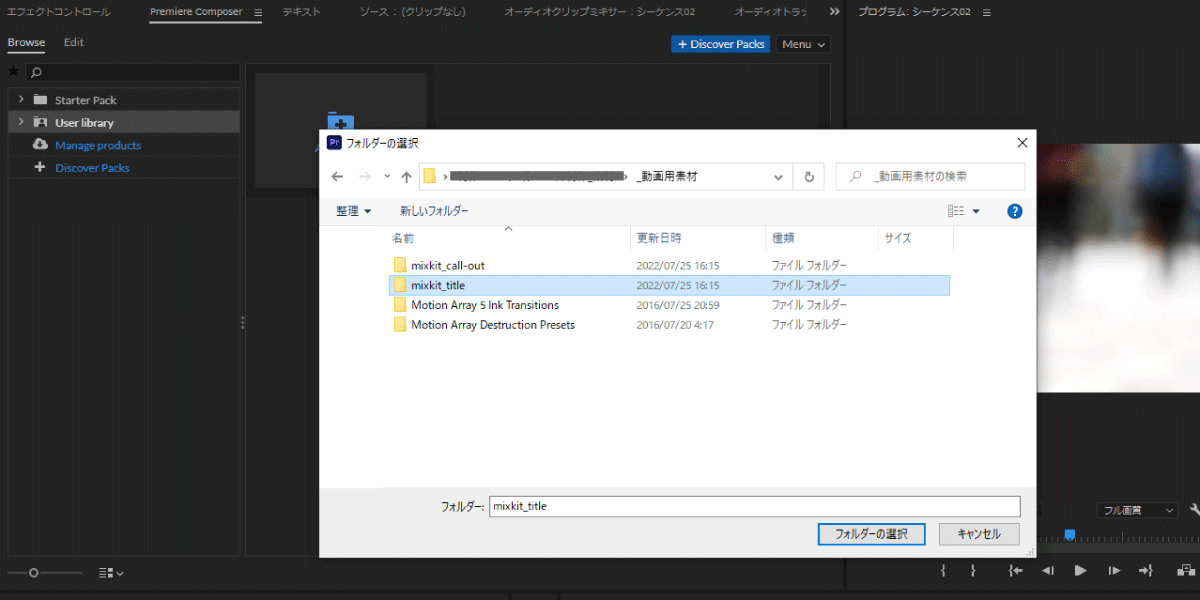Click the _動画用素材の検索 search box
Viewport: 1200px width, 600px height.
pyautogui.click(x=930, y=176)
